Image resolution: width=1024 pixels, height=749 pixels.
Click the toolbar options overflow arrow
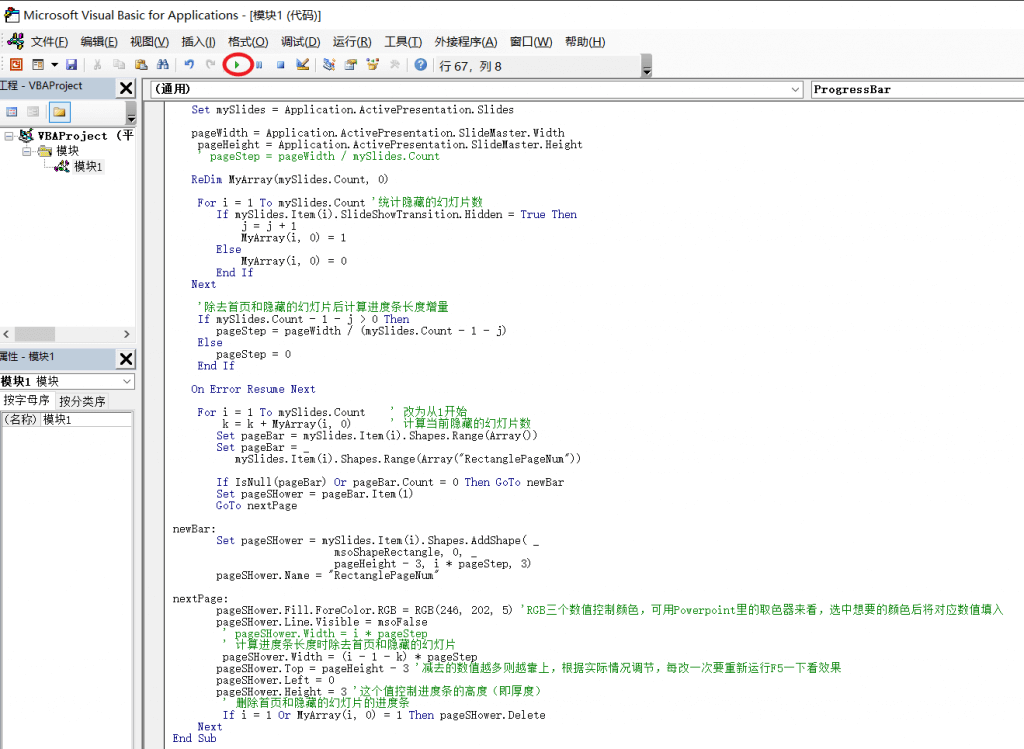pyautogui.click(x=647, y=66)
